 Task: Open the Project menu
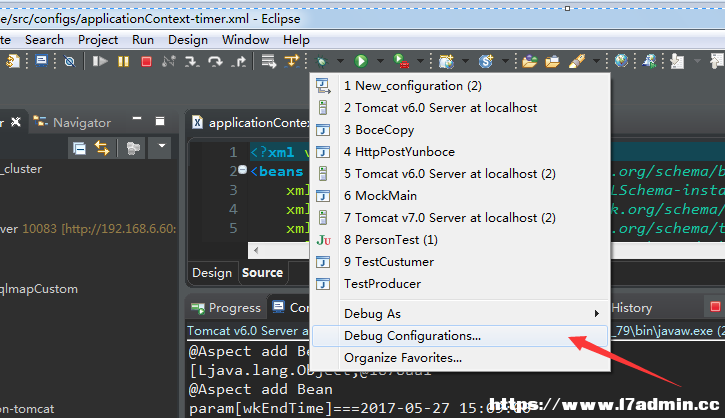pos(98,40)
